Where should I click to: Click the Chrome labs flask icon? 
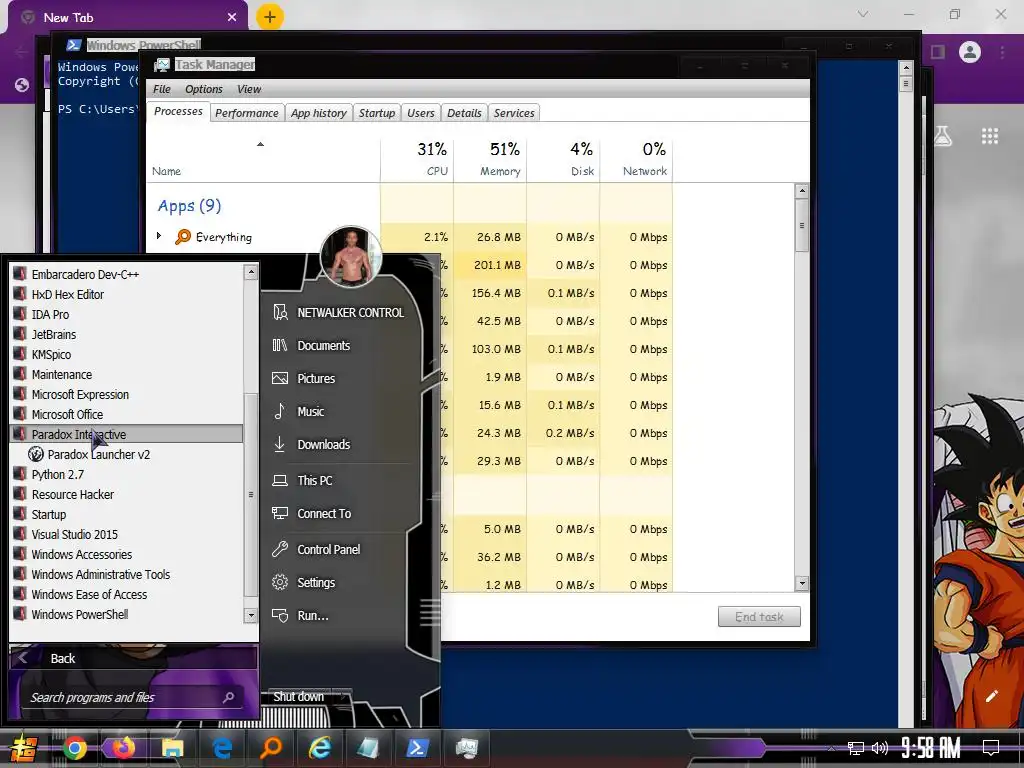943,136
